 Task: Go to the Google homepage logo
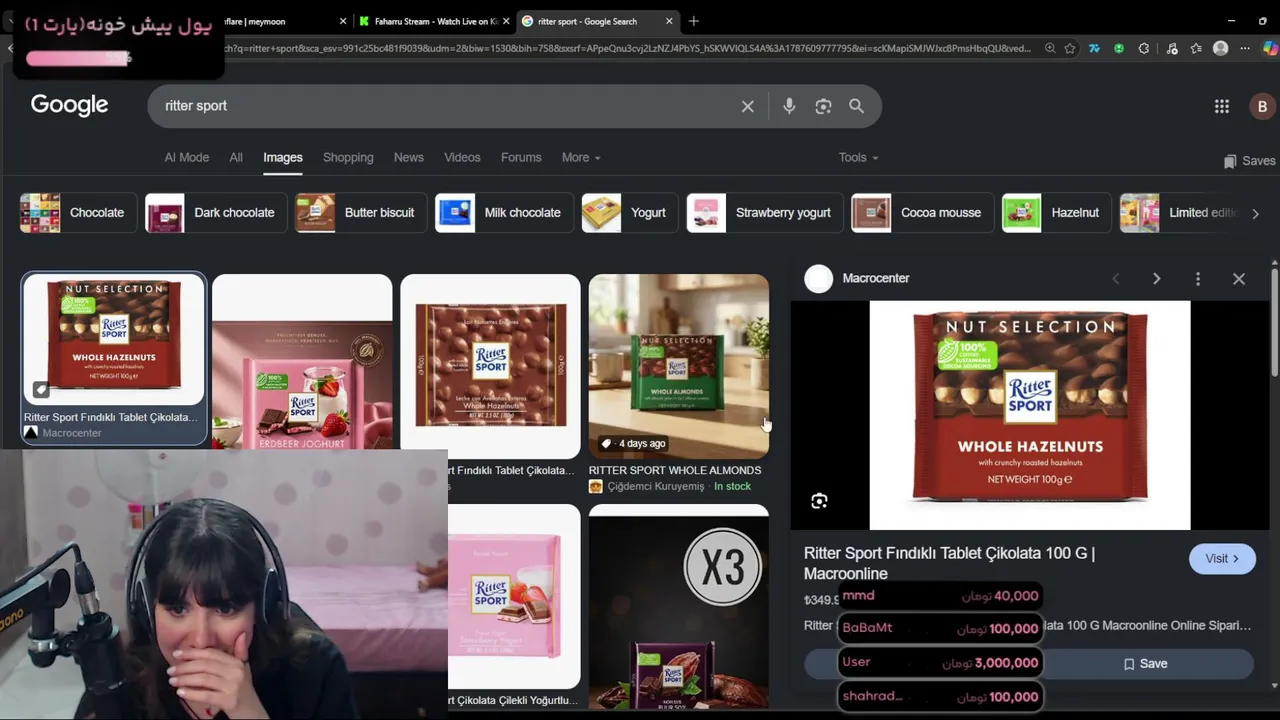(x=69, y=105)
